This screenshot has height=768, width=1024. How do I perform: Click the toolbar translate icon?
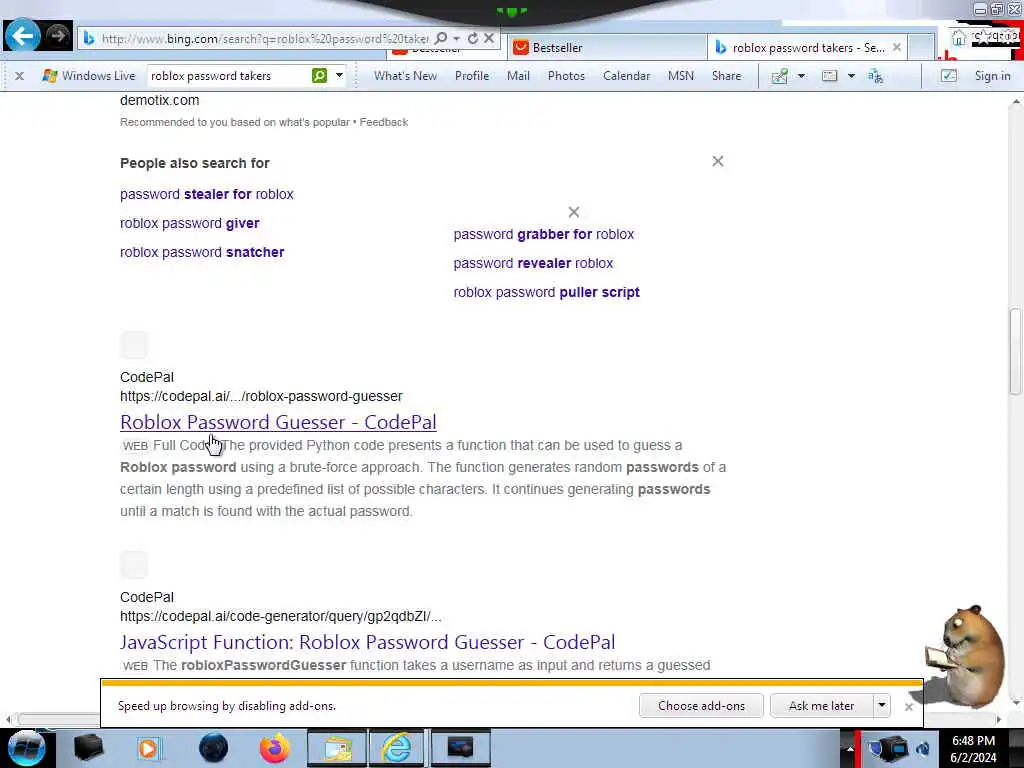[x=875, y=76]
